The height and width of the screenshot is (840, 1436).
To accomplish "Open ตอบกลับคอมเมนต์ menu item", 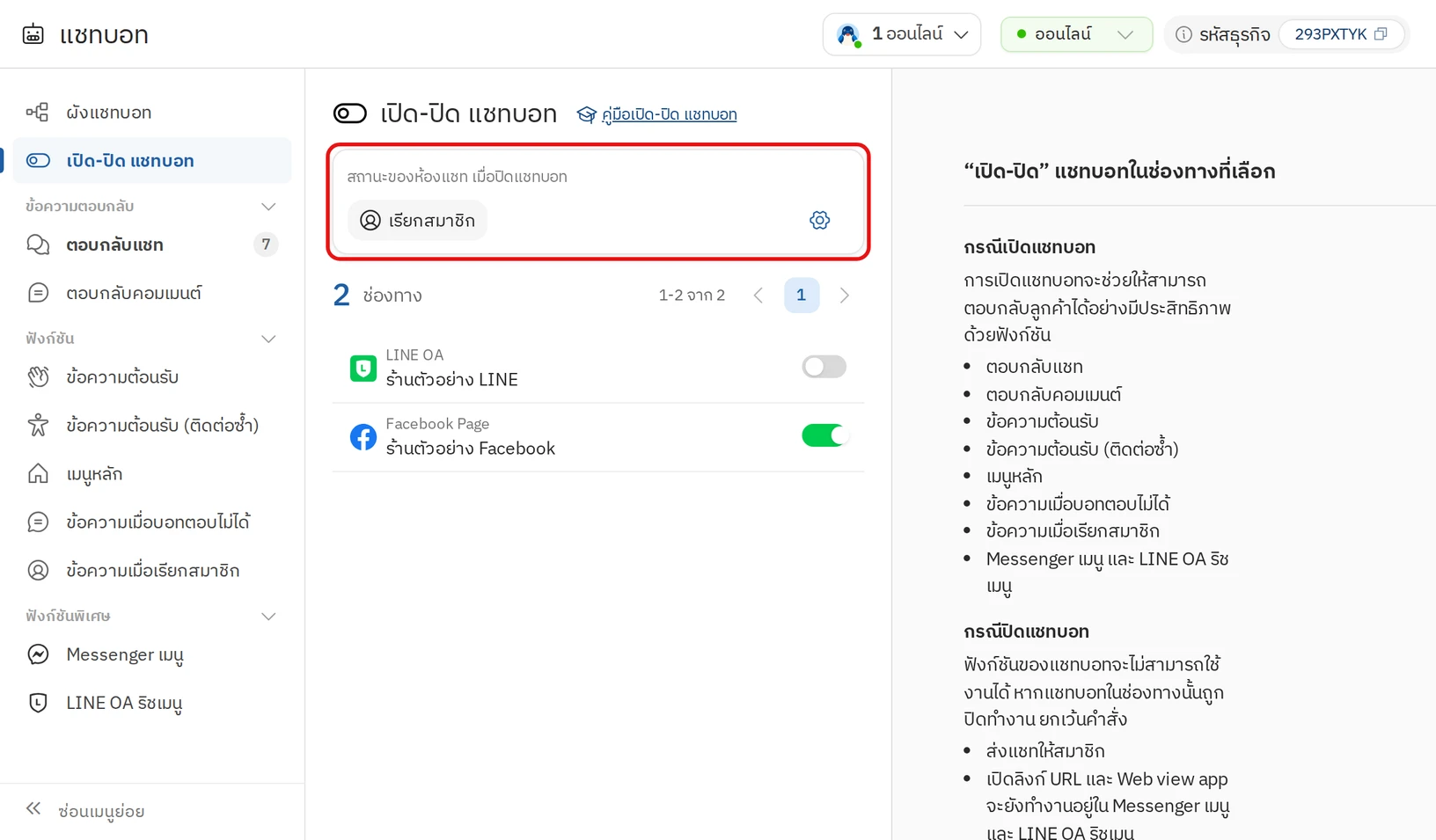I will (151, 293).
